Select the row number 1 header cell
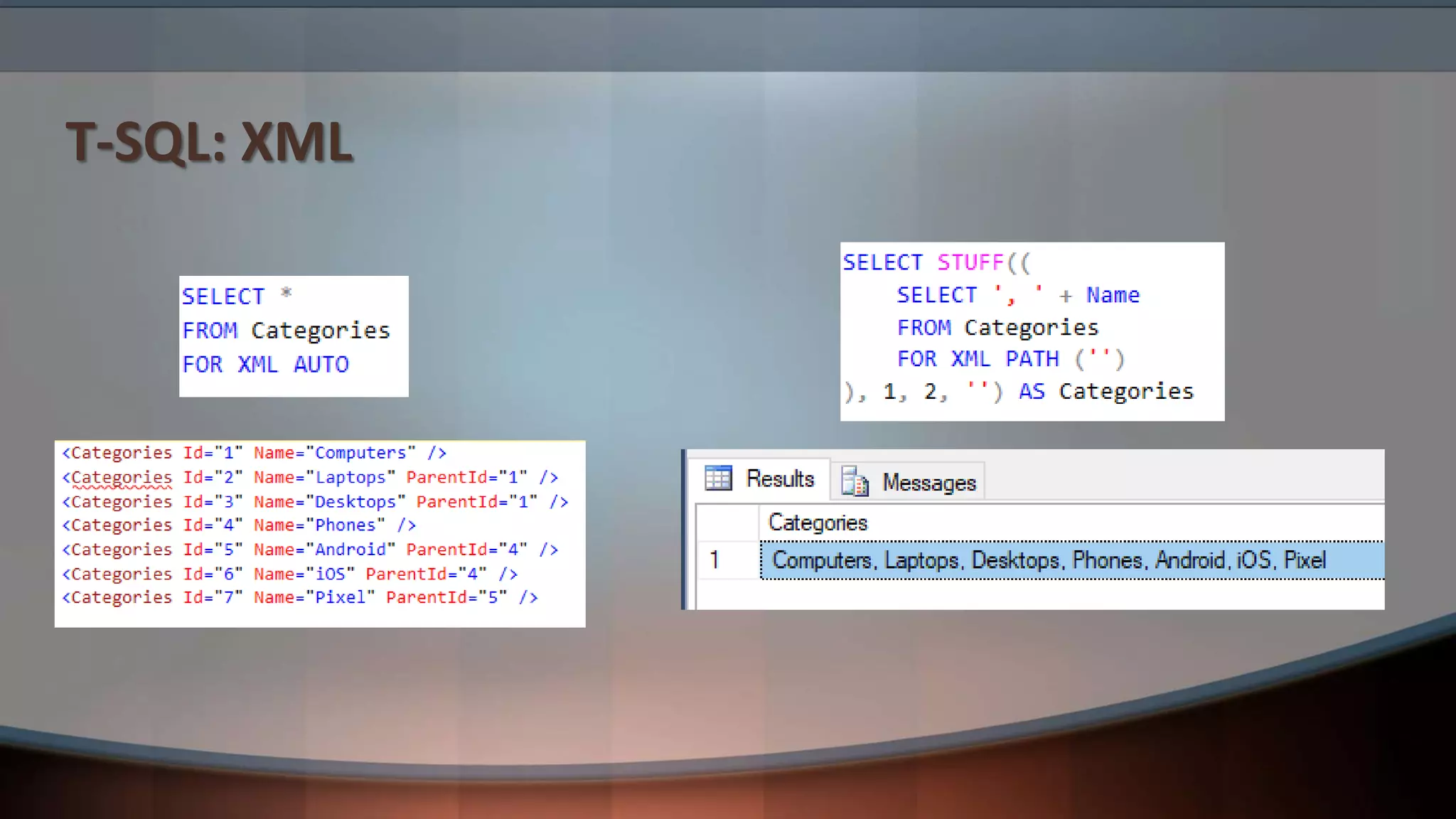Viewport: 1456px width, 819px height. 728,560
